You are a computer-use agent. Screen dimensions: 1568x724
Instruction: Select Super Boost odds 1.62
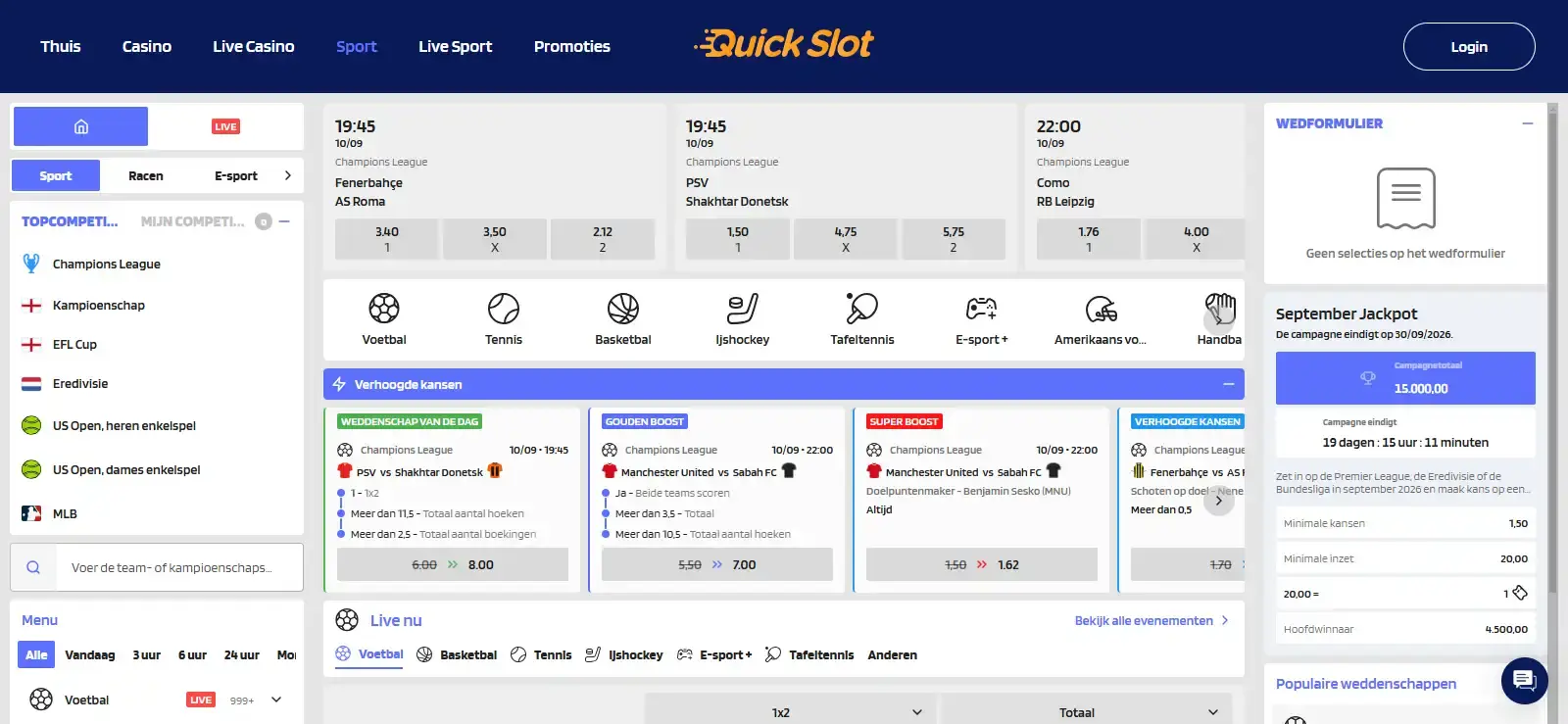click(x=982, y=564)
